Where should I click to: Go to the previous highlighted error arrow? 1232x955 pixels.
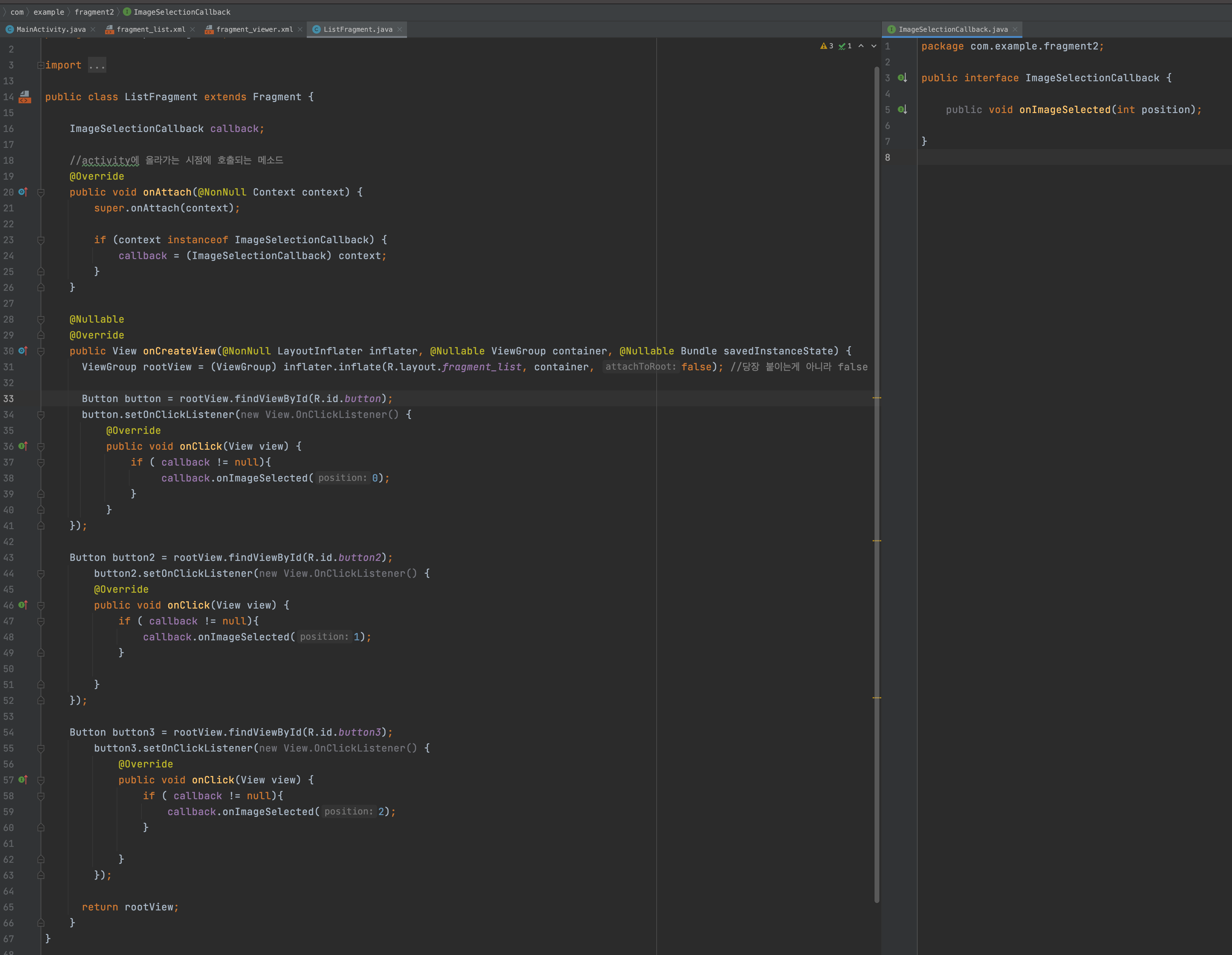pos(861,46)
